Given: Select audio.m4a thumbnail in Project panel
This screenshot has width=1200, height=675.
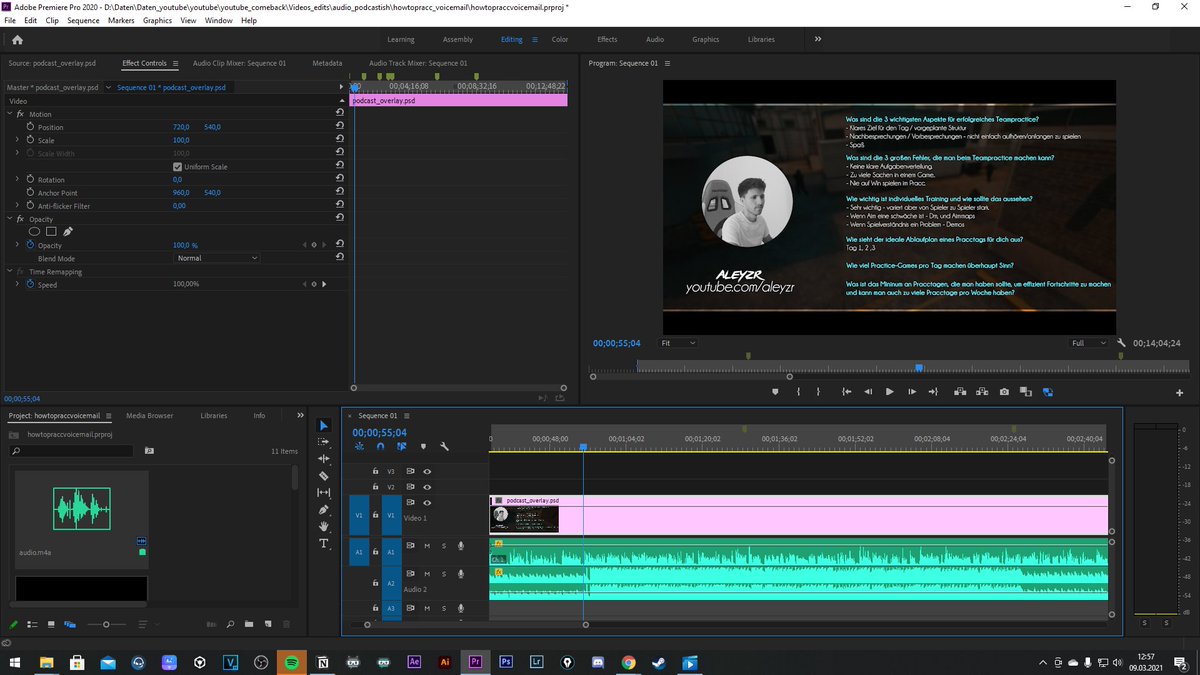Looking at the screenshot, I should [x=81, y=509].
